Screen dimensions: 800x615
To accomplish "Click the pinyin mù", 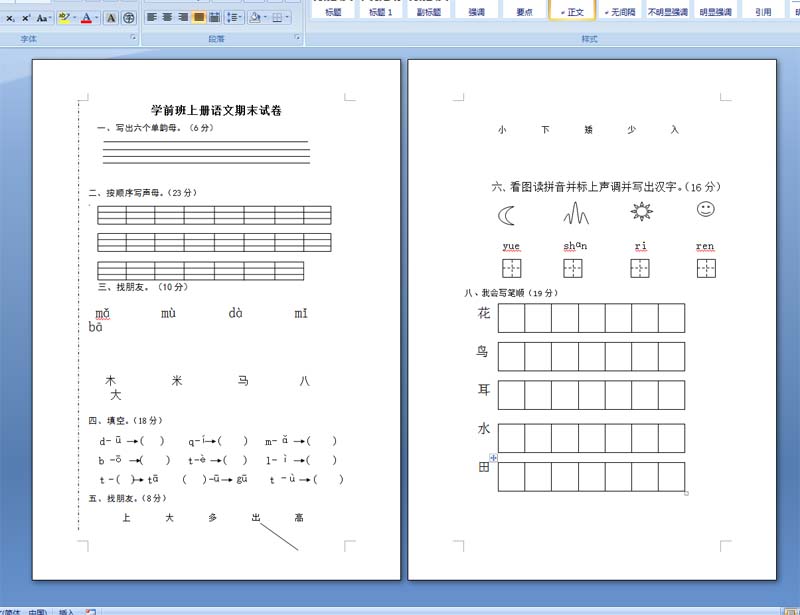I will click(168, 313).
